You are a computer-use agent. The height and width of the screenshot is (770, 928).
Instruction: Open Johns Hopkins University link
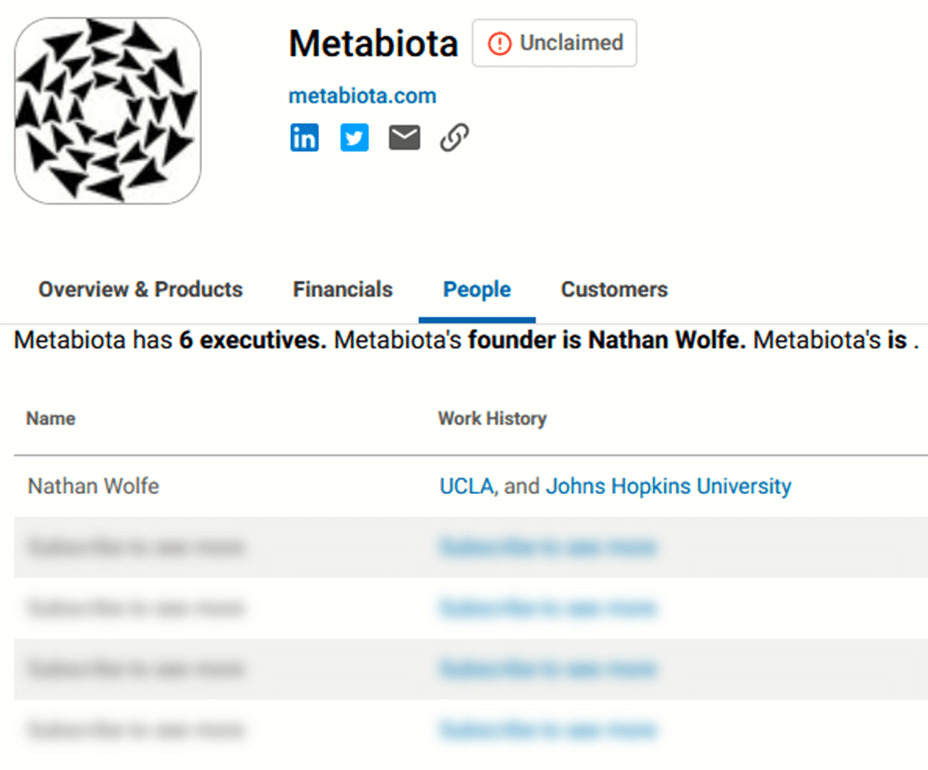click(668, 487)
